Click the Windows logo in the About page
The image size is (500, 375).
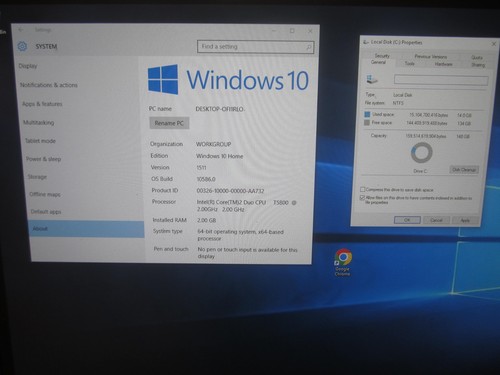[x=163, y=79]
